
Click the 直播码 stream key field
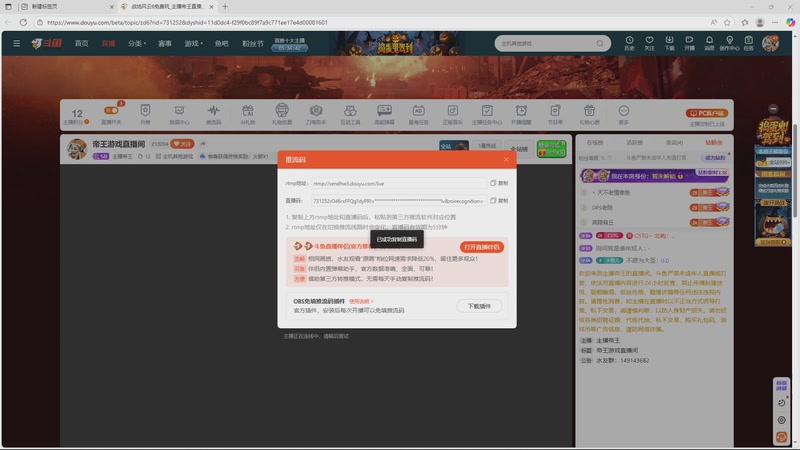click(x=398, y=201)
